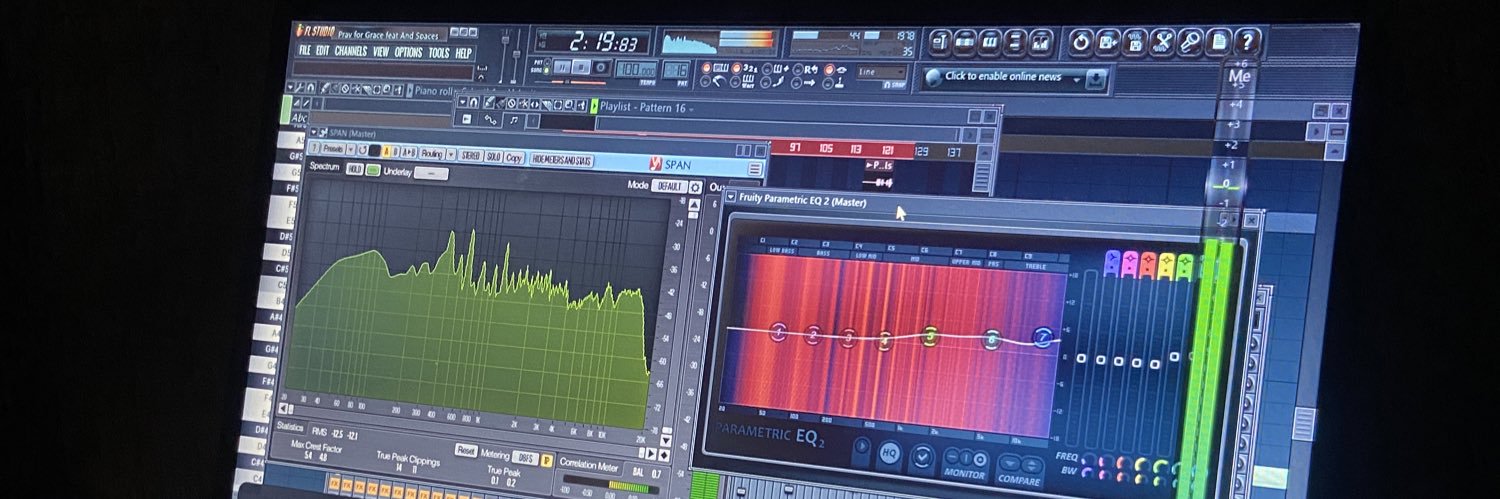Open the browser view icon
Image resolution: width=1500 pixels, height=499 pixels.
click(1015, 42)
